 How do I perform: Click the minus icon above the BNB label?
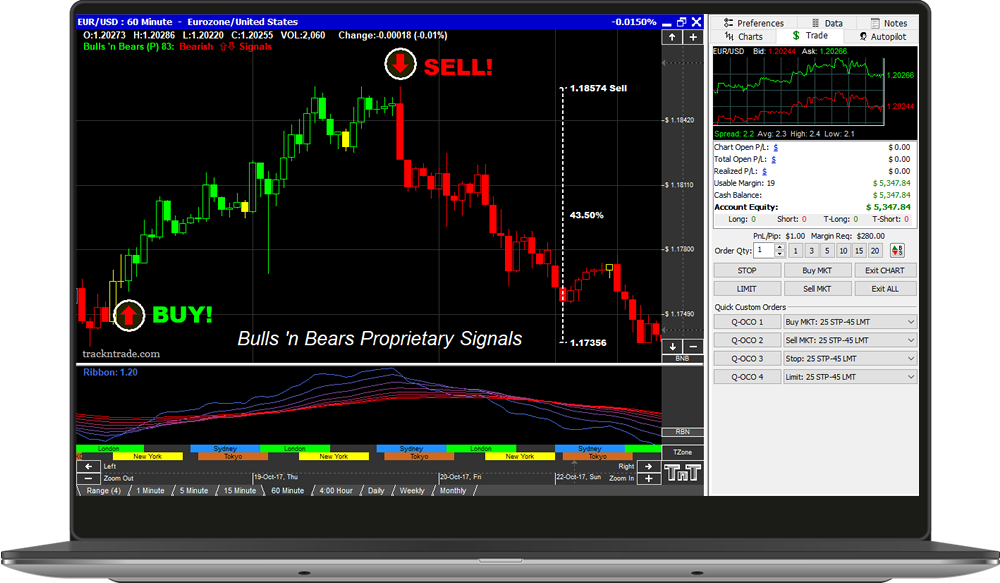(693, 346)
